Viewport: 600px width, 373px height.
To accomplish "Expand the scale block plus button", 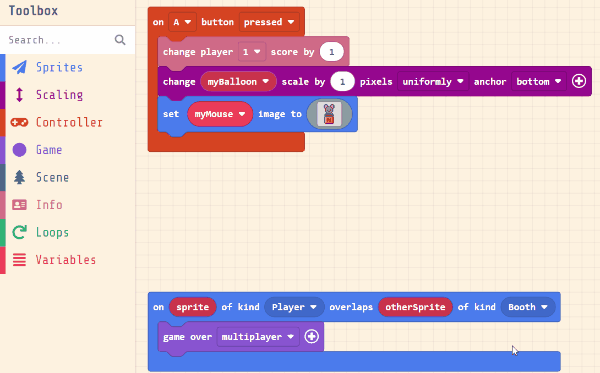I will pos(579,81).
